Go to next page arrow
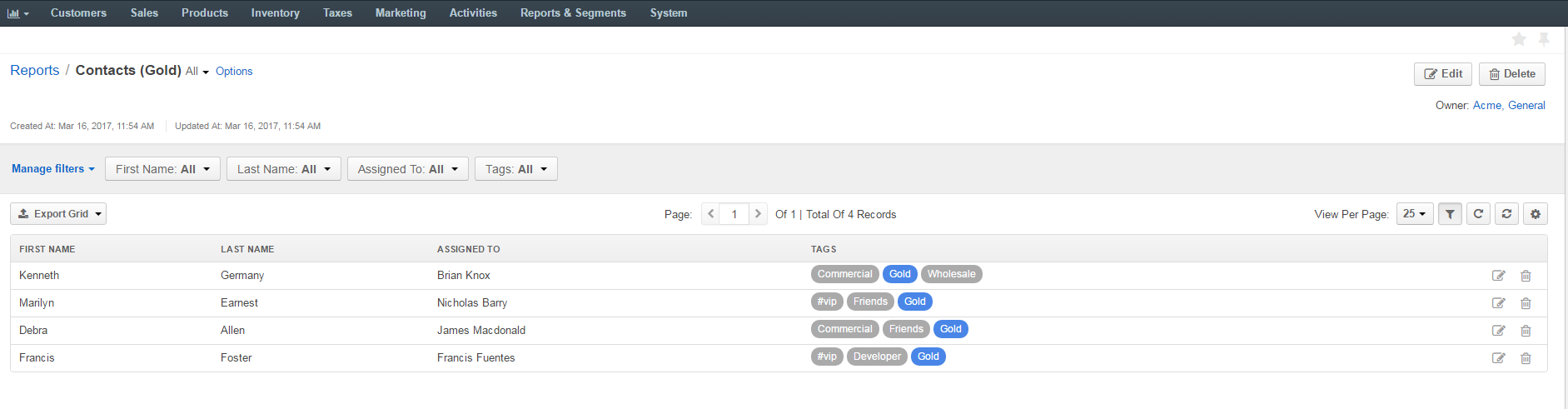The width and height of the screenshot is (1568, 409). pyautogui.click(x=758, y=214)
